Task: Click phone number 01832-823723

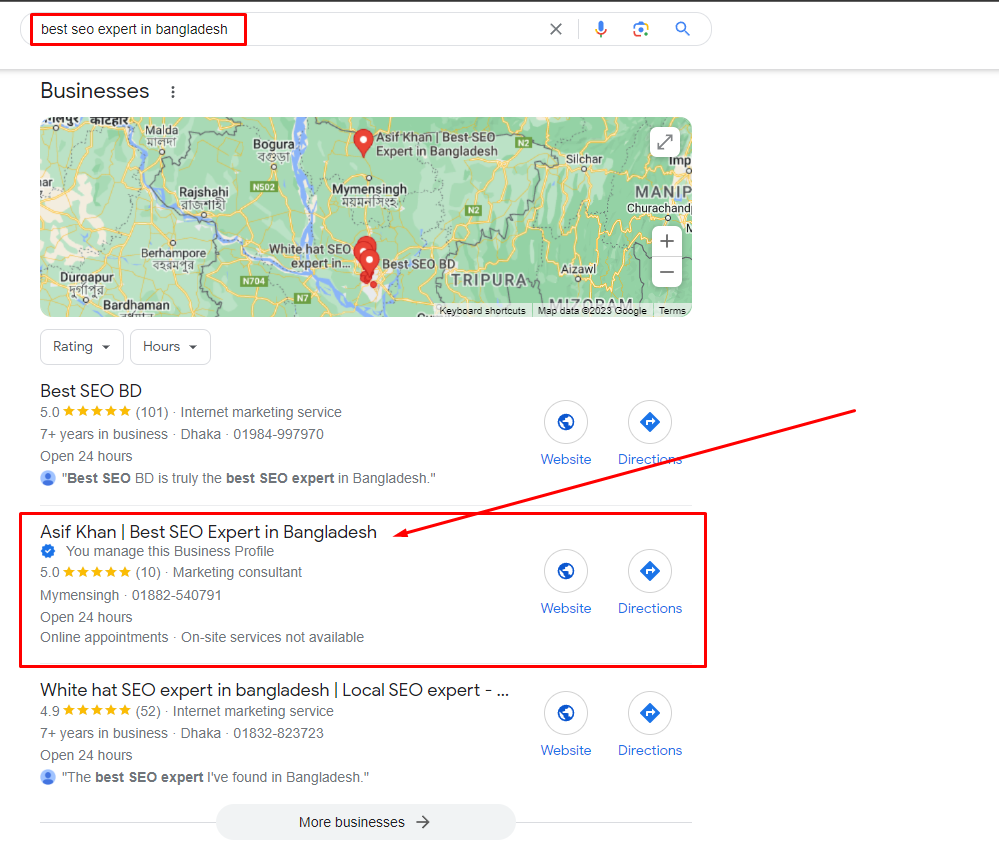Action: (278, 733)
